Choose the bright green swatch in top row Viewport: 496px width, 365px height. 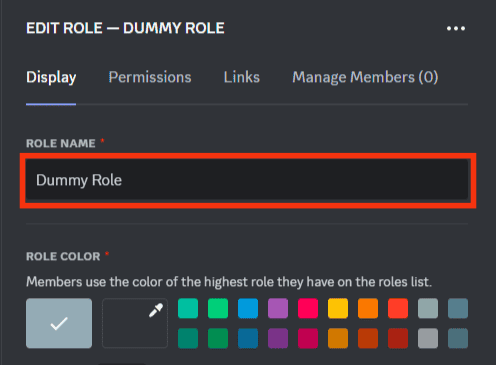218,308
